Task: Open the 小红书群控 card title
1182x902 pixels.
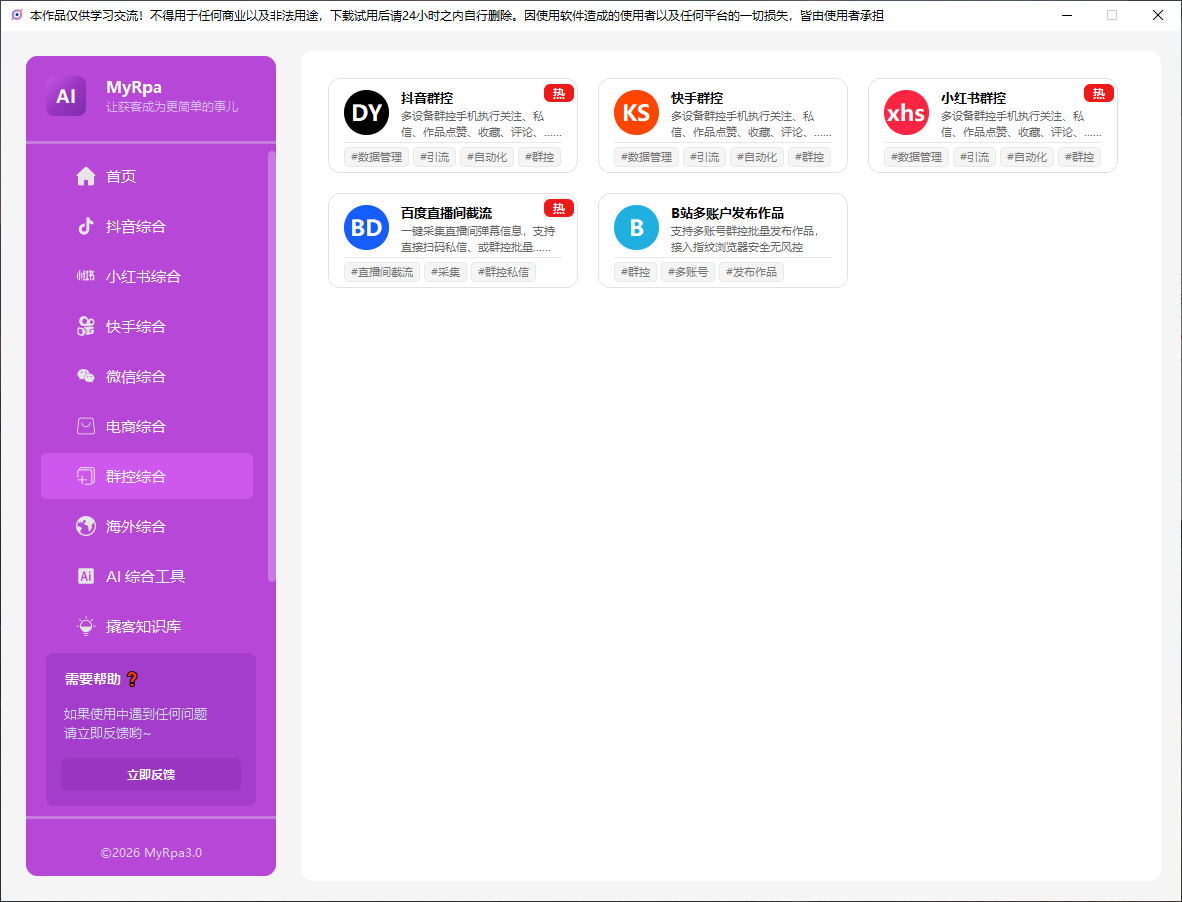Action: pyautogui.click(x=973, y=98)
